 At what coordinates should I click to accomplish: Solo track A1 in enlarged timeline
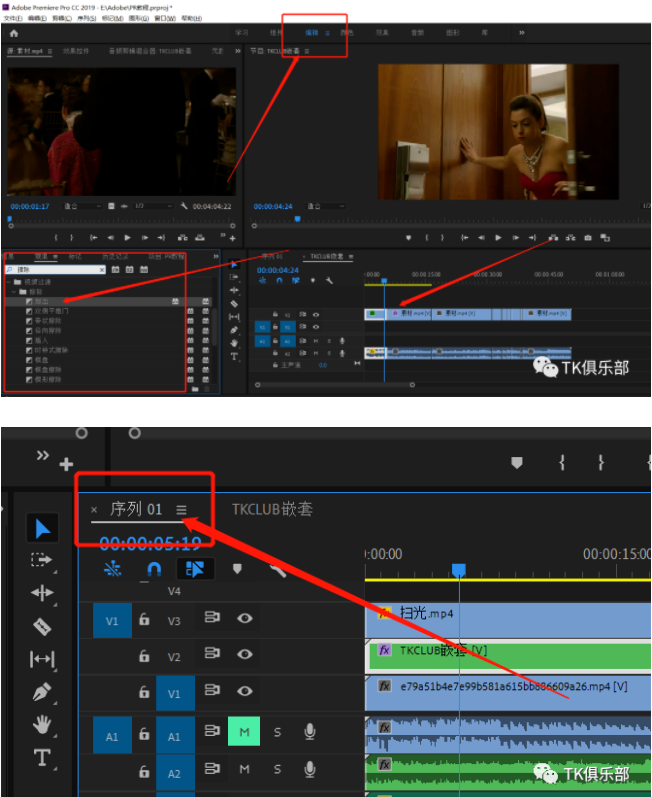[x=277, y=732]
